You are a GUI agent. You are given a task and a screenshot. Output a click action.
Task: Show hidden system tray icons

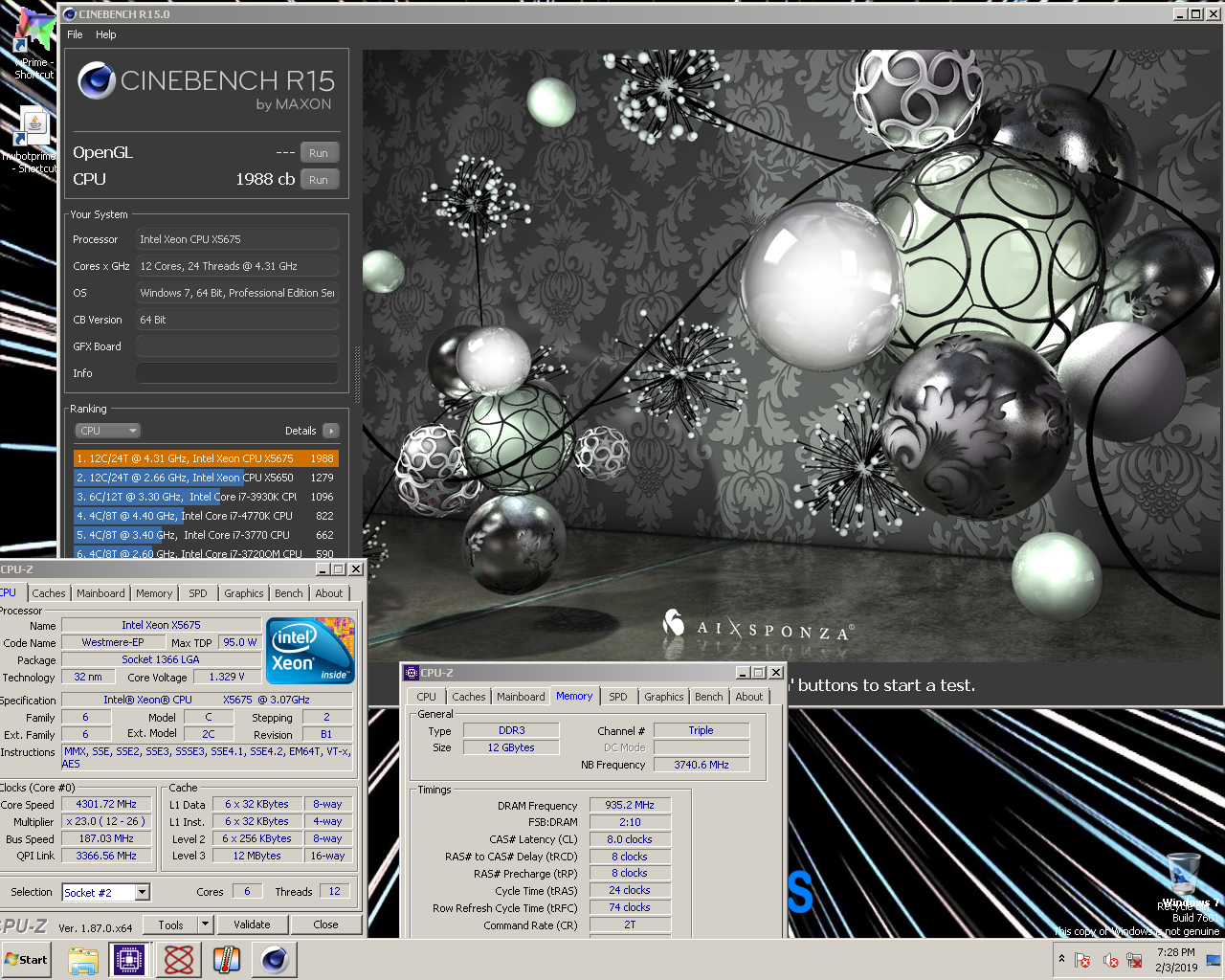click(x=1060, y=959)
